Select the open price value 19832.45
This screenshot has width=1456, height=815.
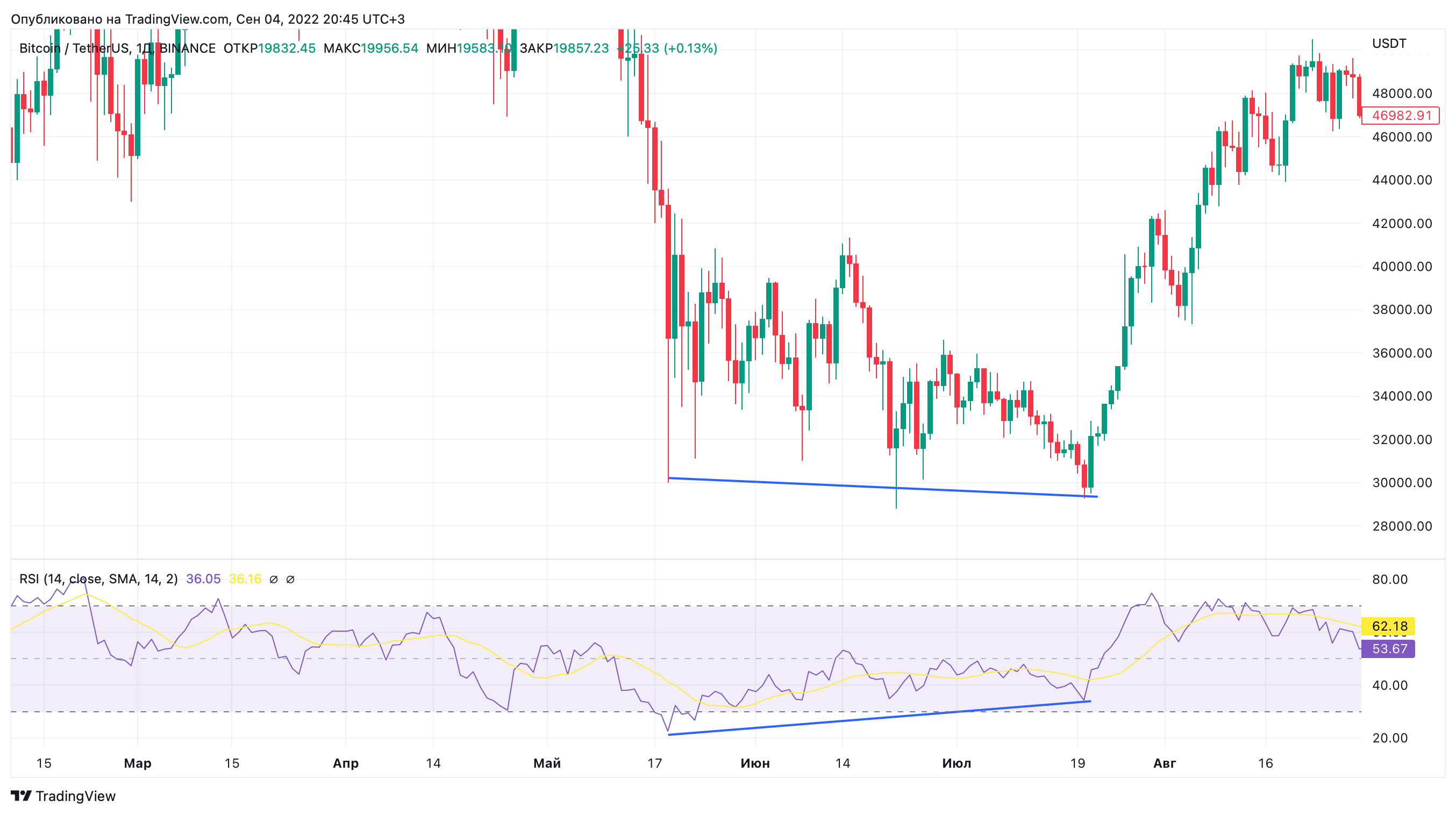pyautogui.click(x=287, y=48)
